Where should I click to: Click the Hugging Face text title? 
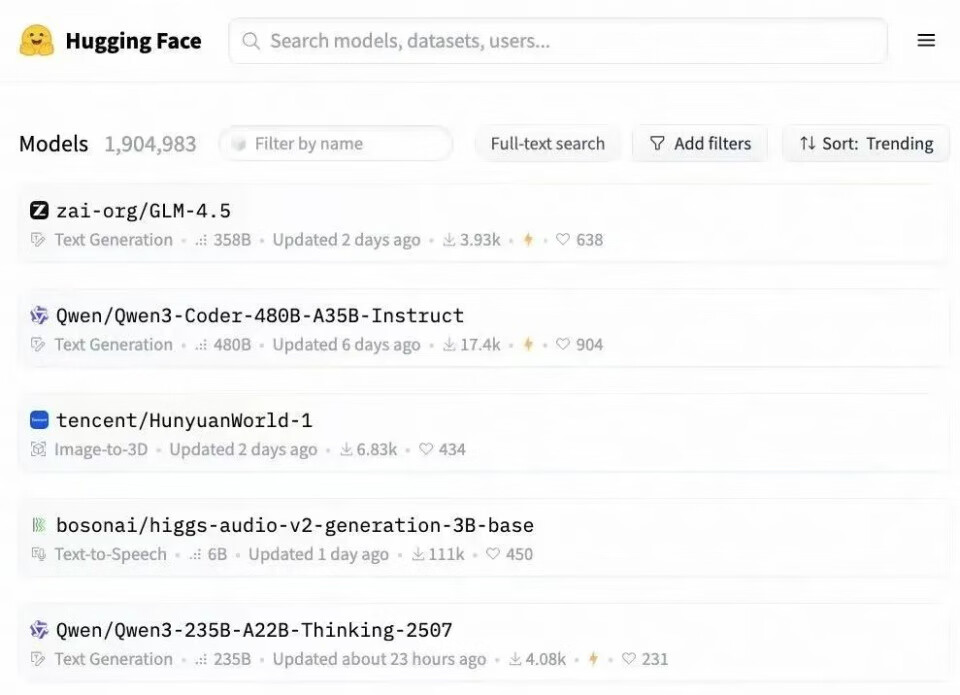[x=133, y=41]
